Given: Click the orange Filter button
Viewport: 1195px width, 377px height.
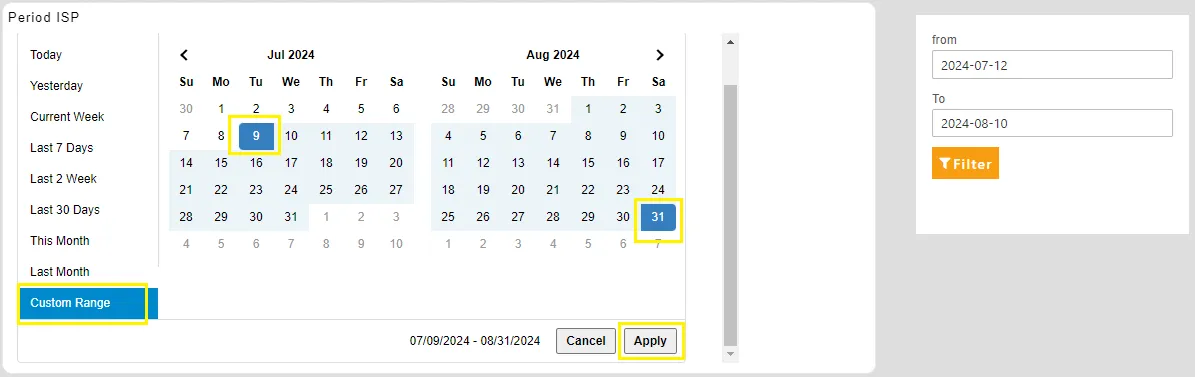Looking at the screenshot, I should pos(965,163).
